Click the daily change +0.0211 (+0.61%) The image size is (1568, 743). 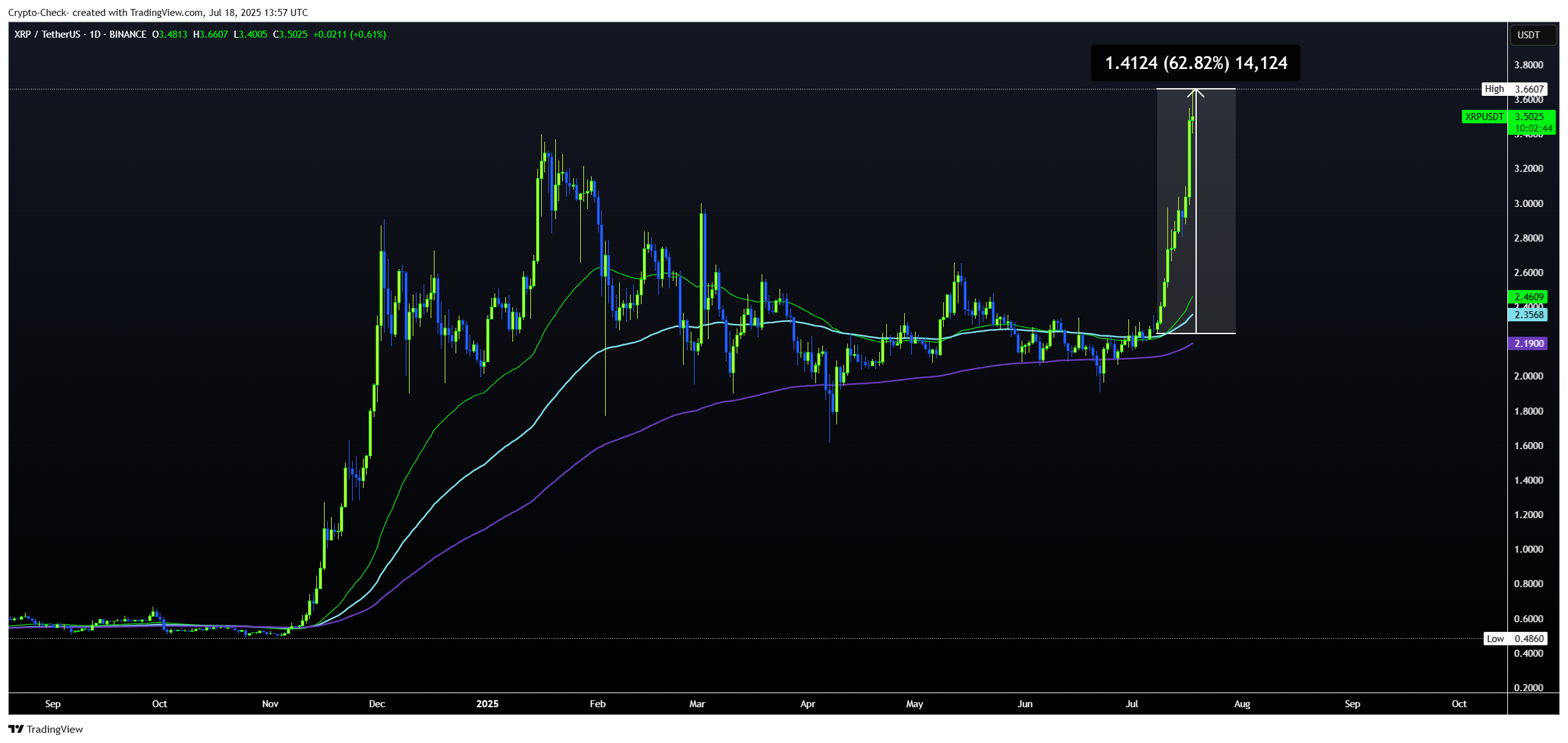tap(350, 34)
